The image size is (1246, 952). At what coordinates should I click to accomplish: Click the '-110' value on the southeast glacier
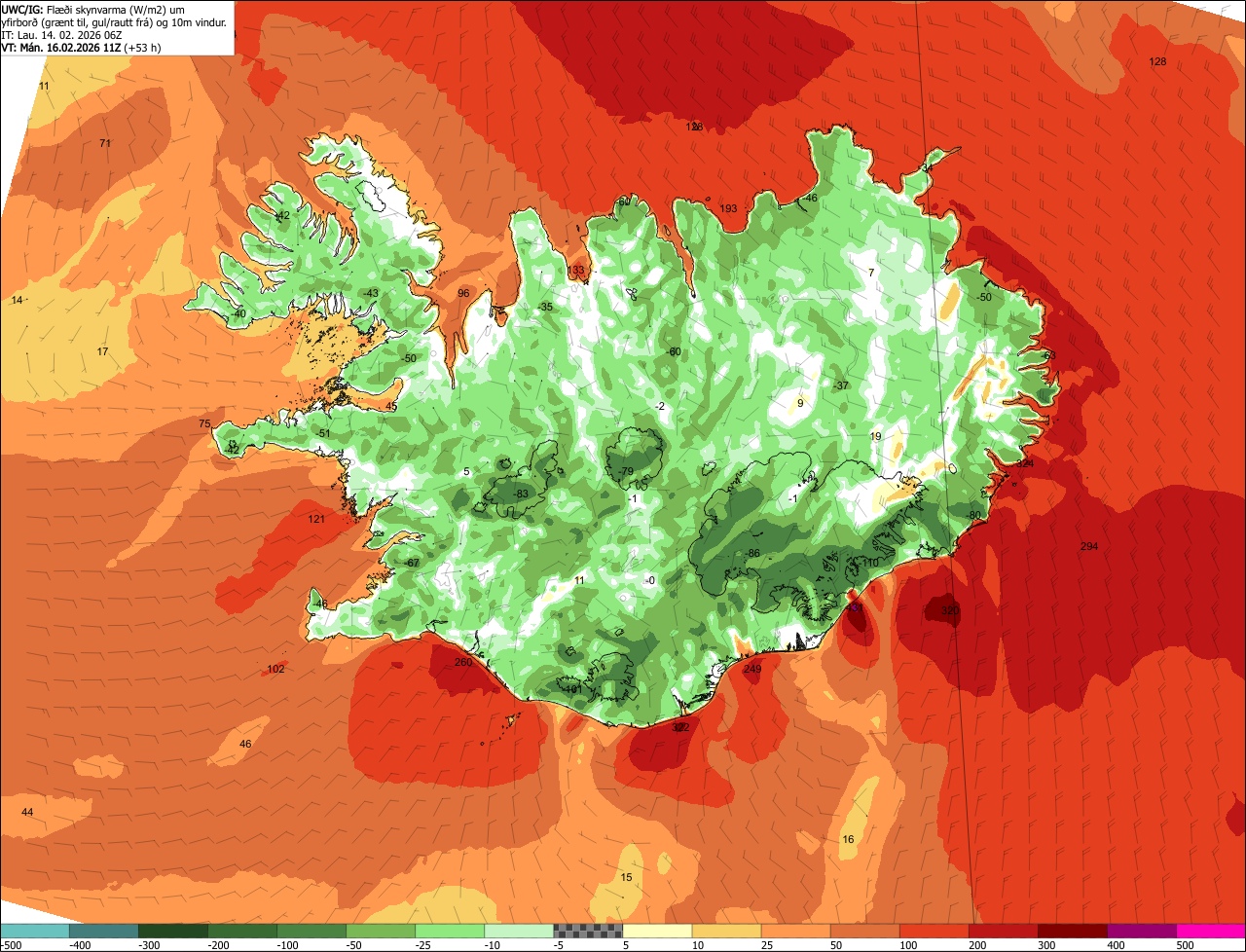869,564
